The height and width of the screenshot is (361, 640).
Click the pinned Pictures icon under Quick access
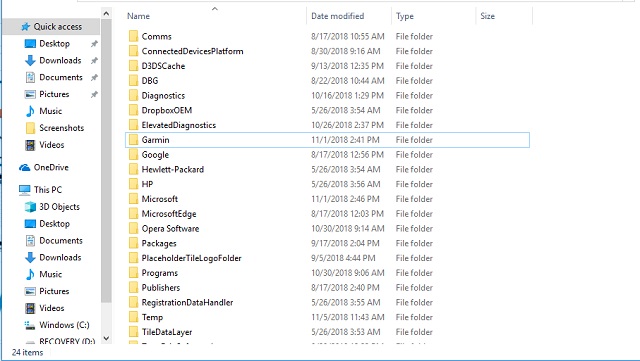[30, 94]
